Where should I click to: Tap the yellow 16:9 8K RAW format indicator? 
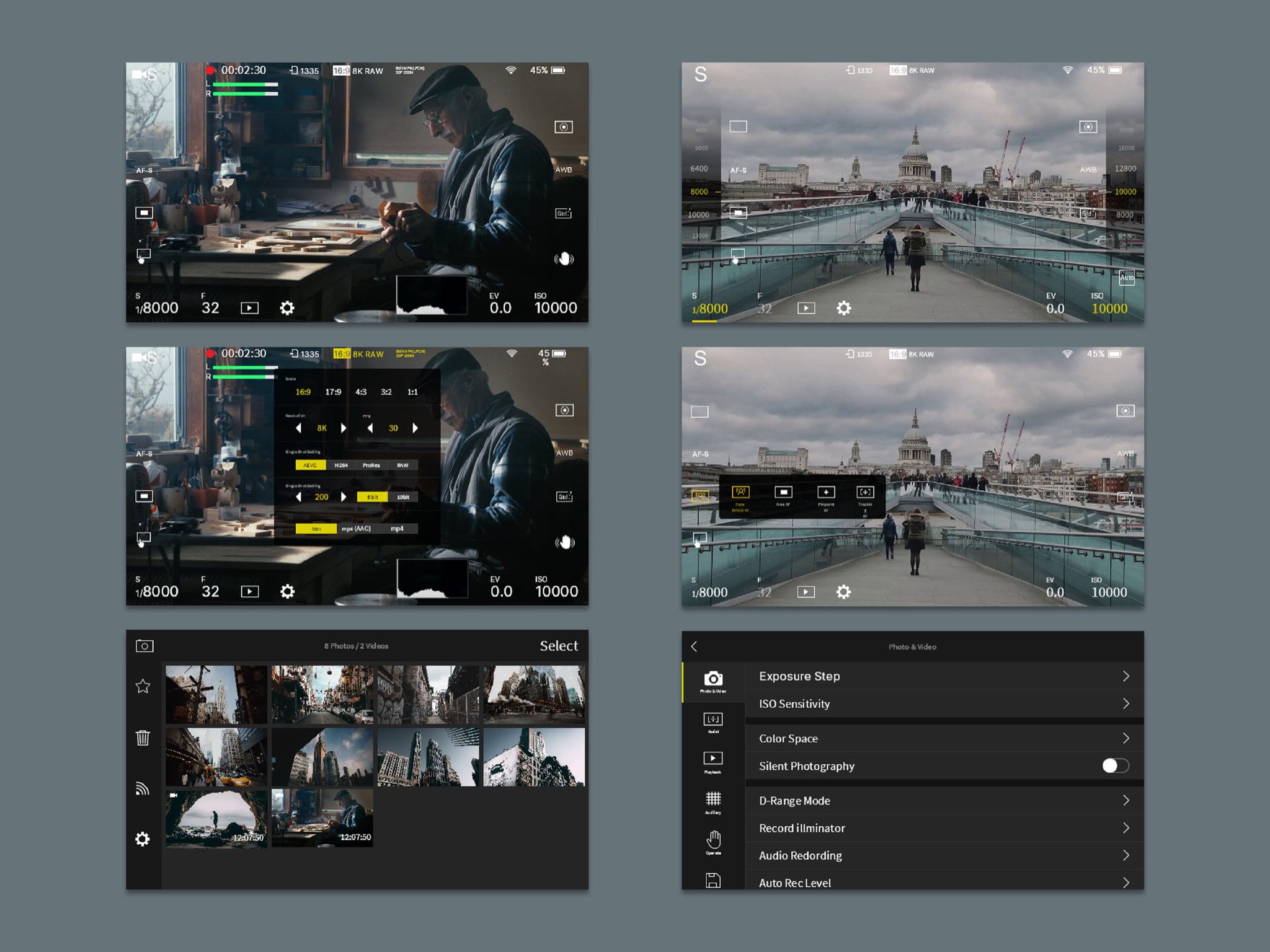coord(358,354)
